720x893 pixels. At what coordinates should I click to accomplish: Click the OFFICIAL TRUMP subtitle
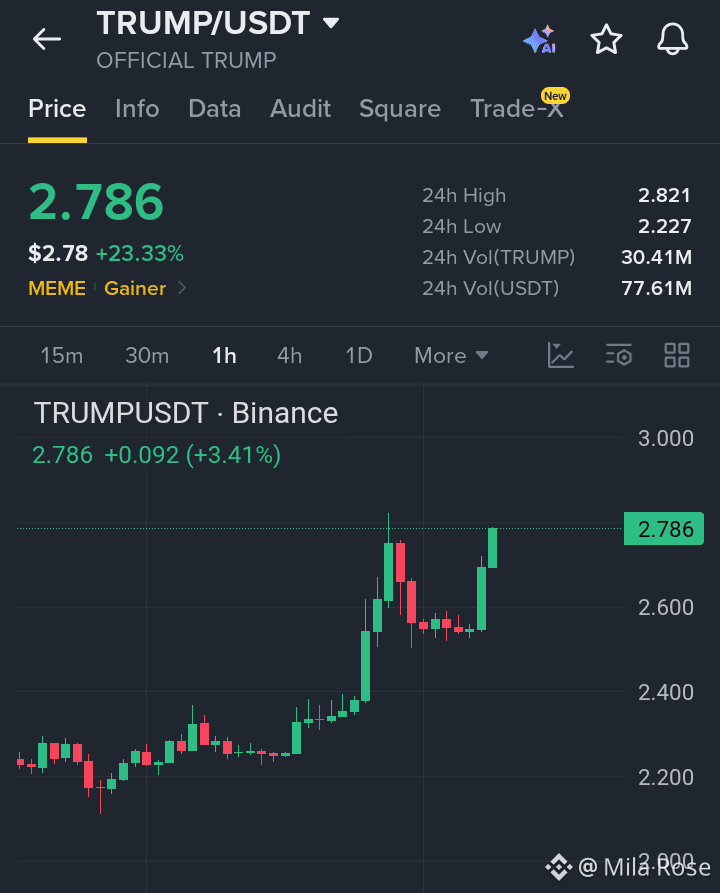click(x=186, y=60)
